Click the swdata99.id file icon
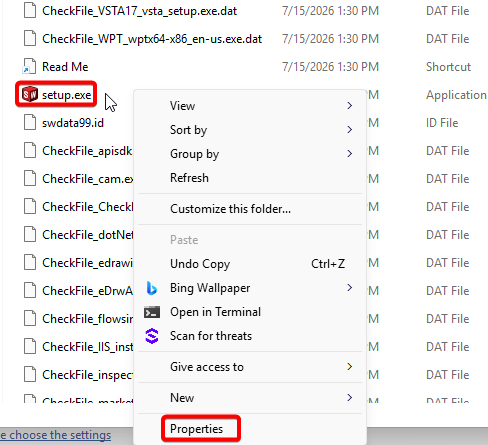 [30, 122]
